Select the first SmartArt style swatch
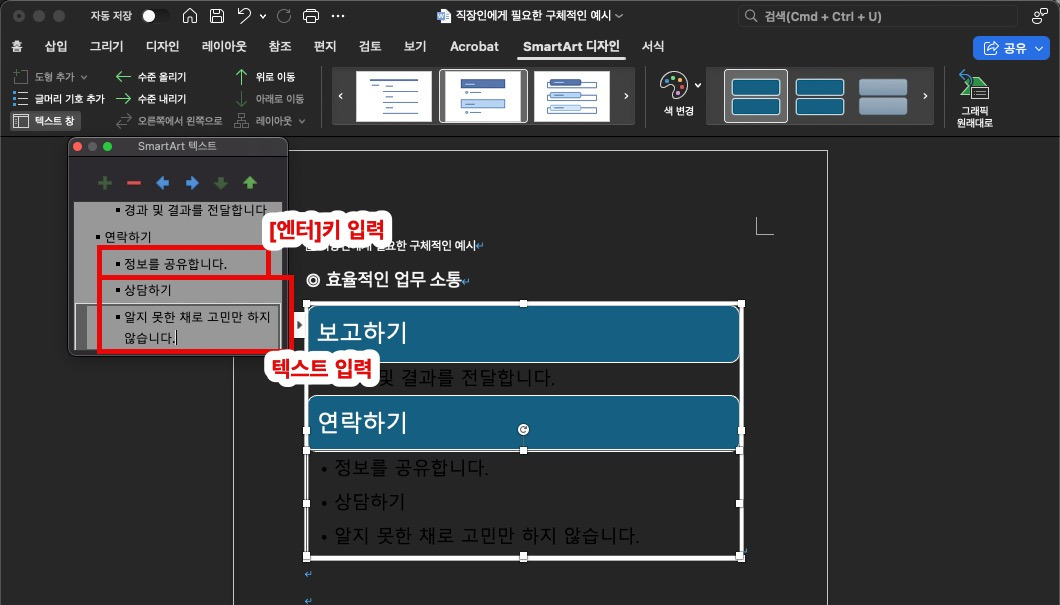 click(756, 96)
